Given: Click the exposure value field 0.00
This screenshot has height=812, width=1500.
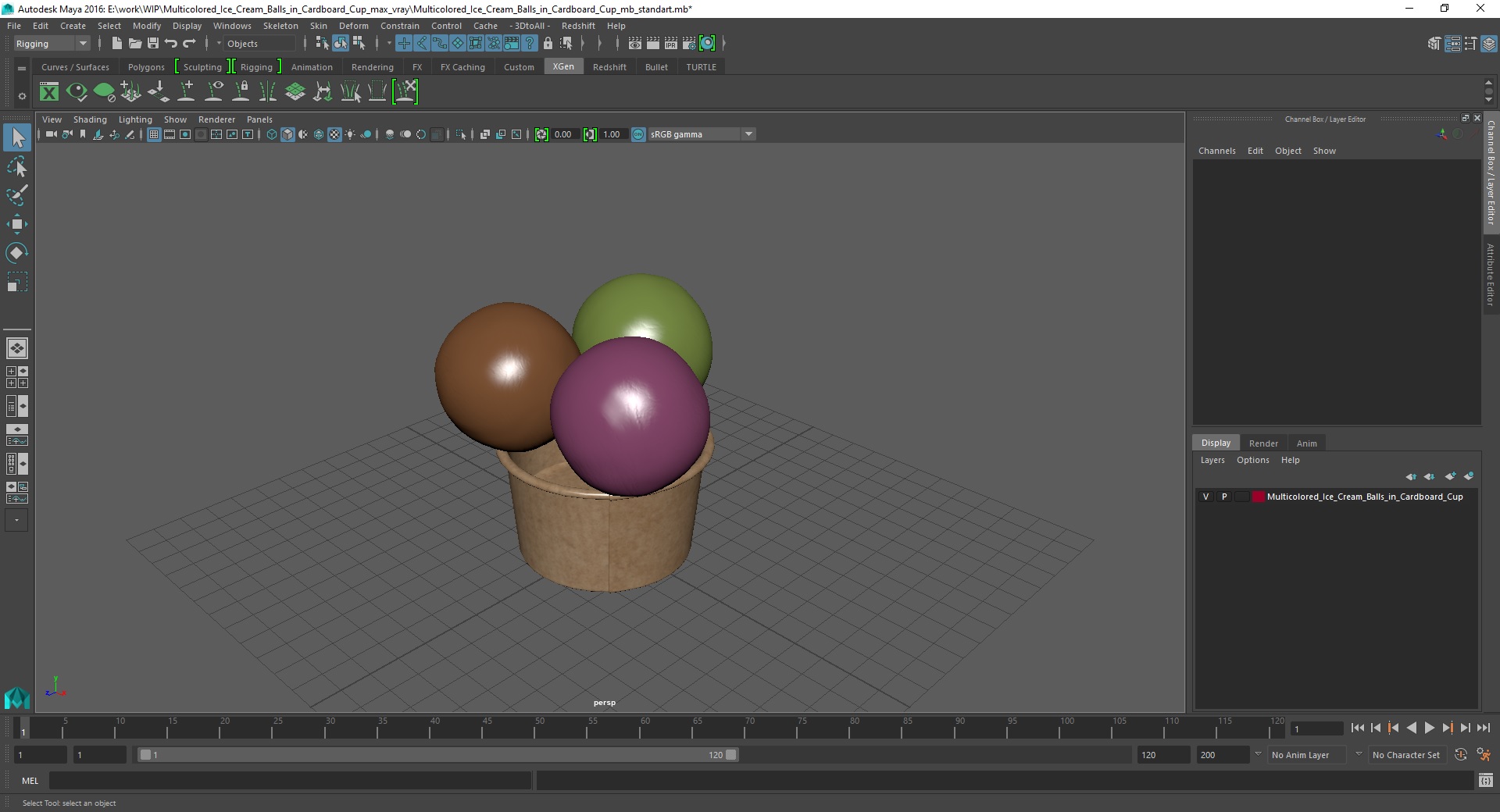Looking at the screenshot, I should pos(564,134).
